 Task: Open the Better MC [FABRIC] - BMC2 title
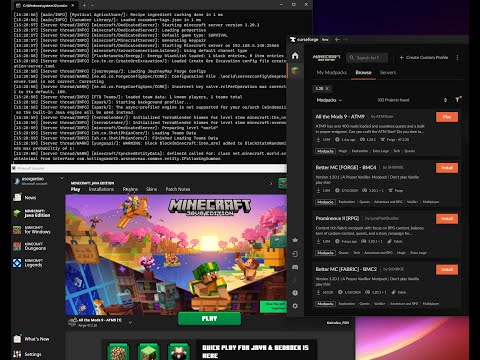coord(346,269)
